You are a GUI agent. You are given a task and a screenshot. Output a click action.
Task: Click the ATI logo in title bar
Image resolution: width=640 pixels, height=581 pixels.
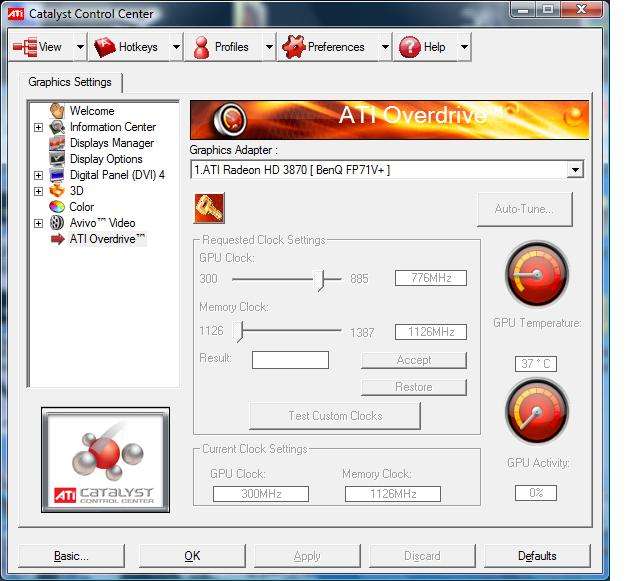(16, 14)
